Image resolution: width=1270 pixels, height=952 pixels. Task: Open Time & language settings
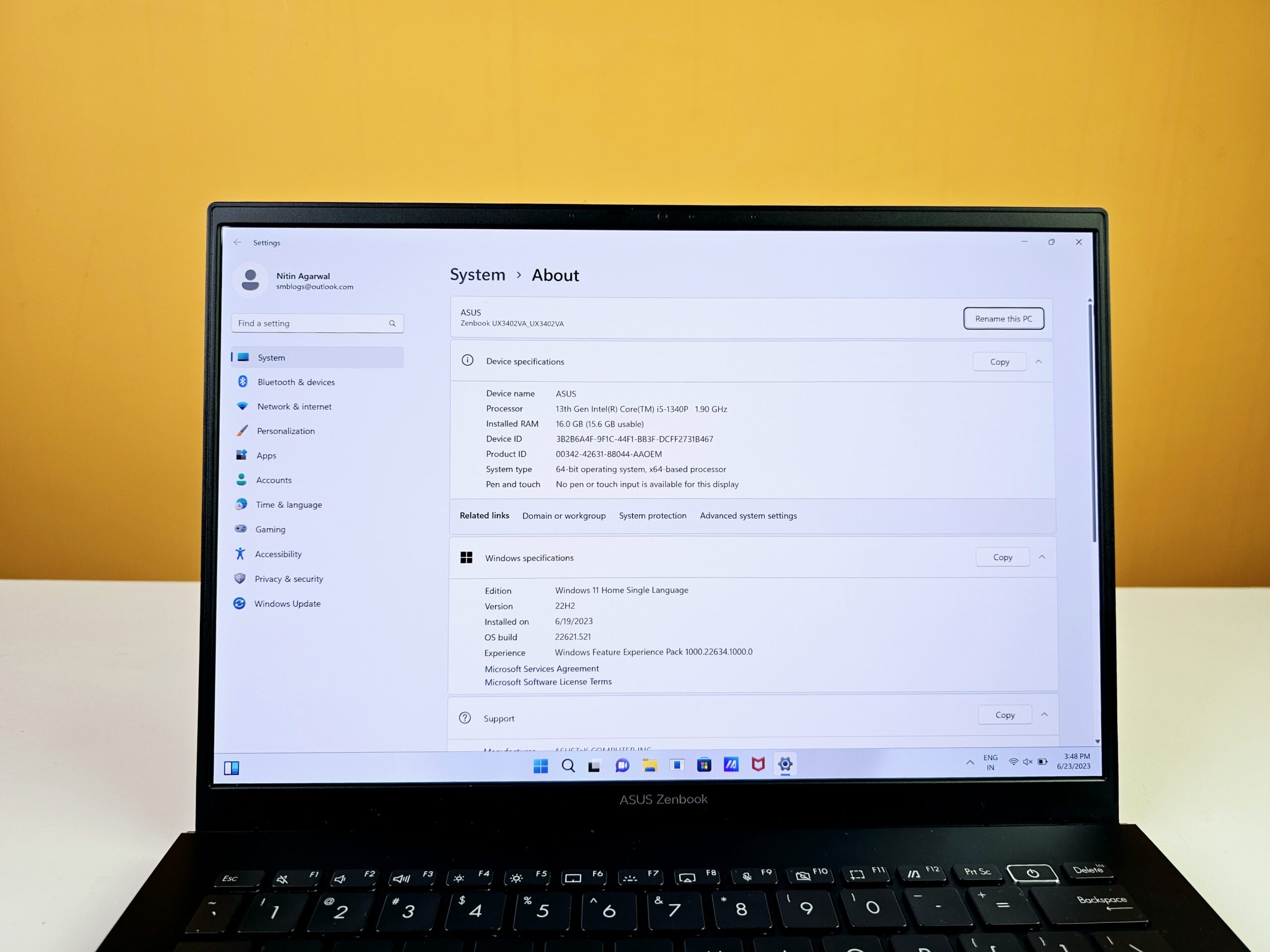click(x=288, y=504)
